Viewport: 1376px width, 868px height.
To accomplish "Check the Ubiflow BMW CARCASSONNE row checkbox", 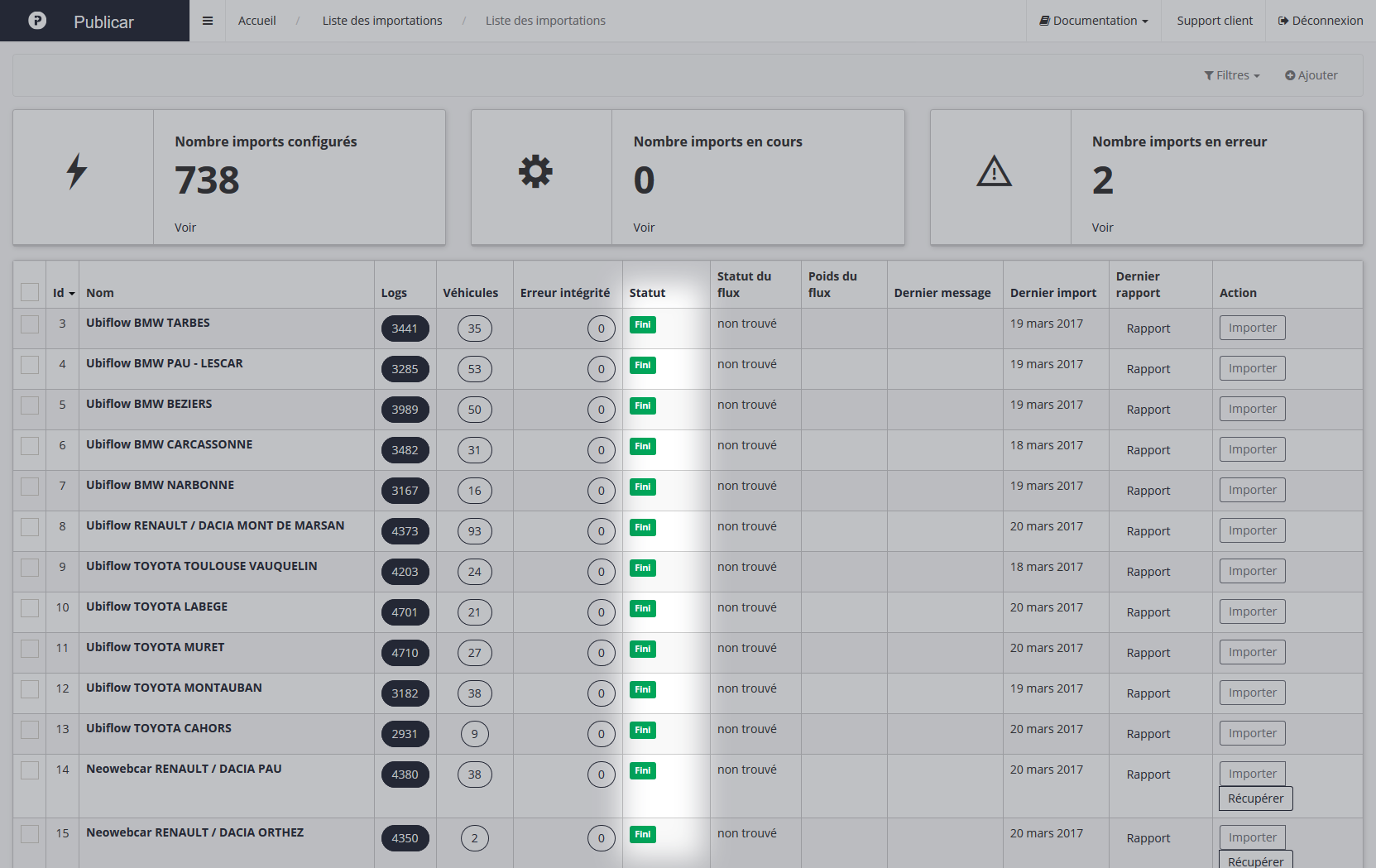I will pos(30,445).
